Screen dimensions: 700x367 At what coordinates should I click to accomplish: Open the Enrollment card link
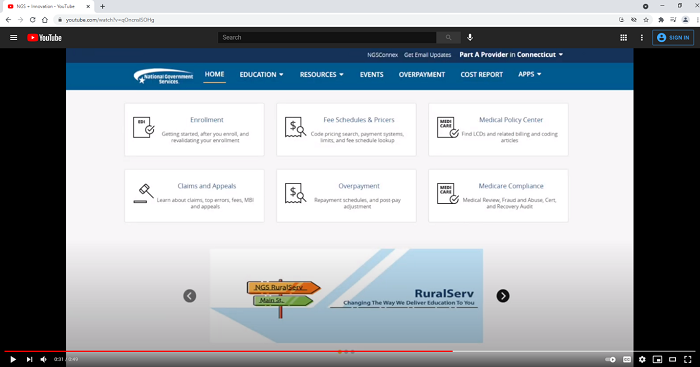207,120
